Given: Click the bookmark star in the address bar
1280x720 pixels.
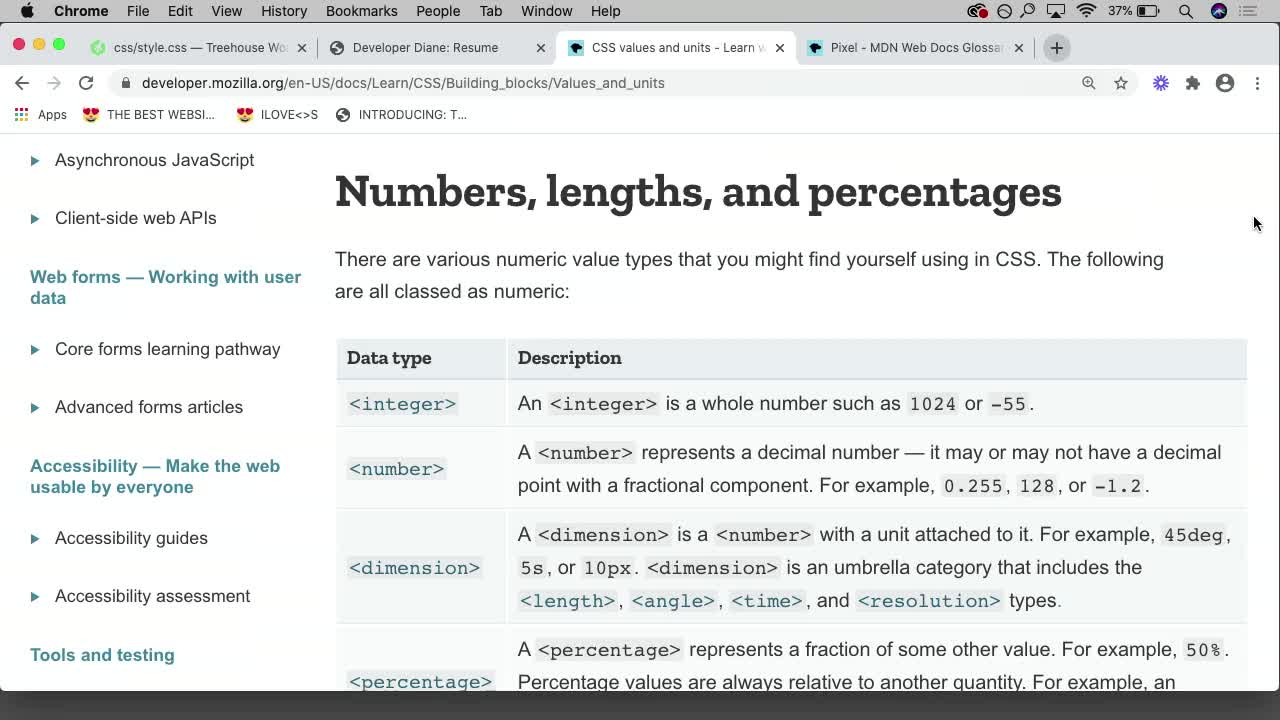Looking at the screenshot, I should (x=1120, y=83).
